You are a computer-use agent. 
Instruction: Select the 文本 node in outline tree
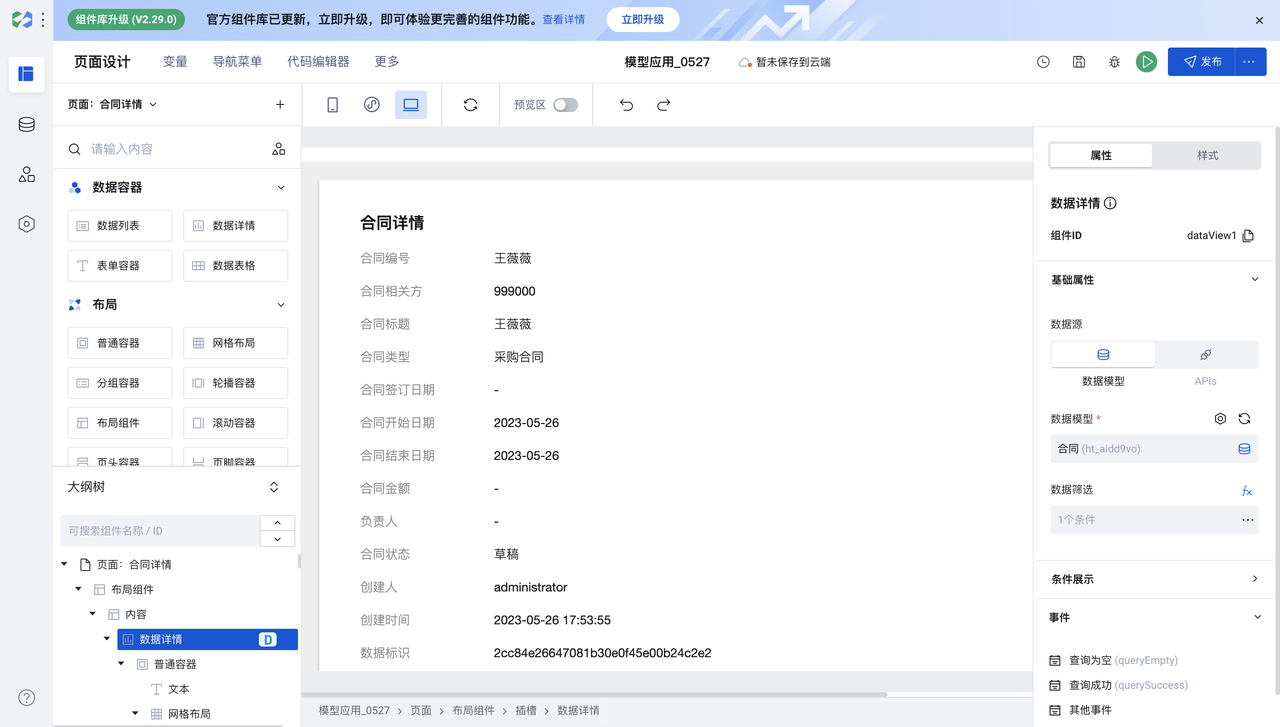(x=178, y=689)
